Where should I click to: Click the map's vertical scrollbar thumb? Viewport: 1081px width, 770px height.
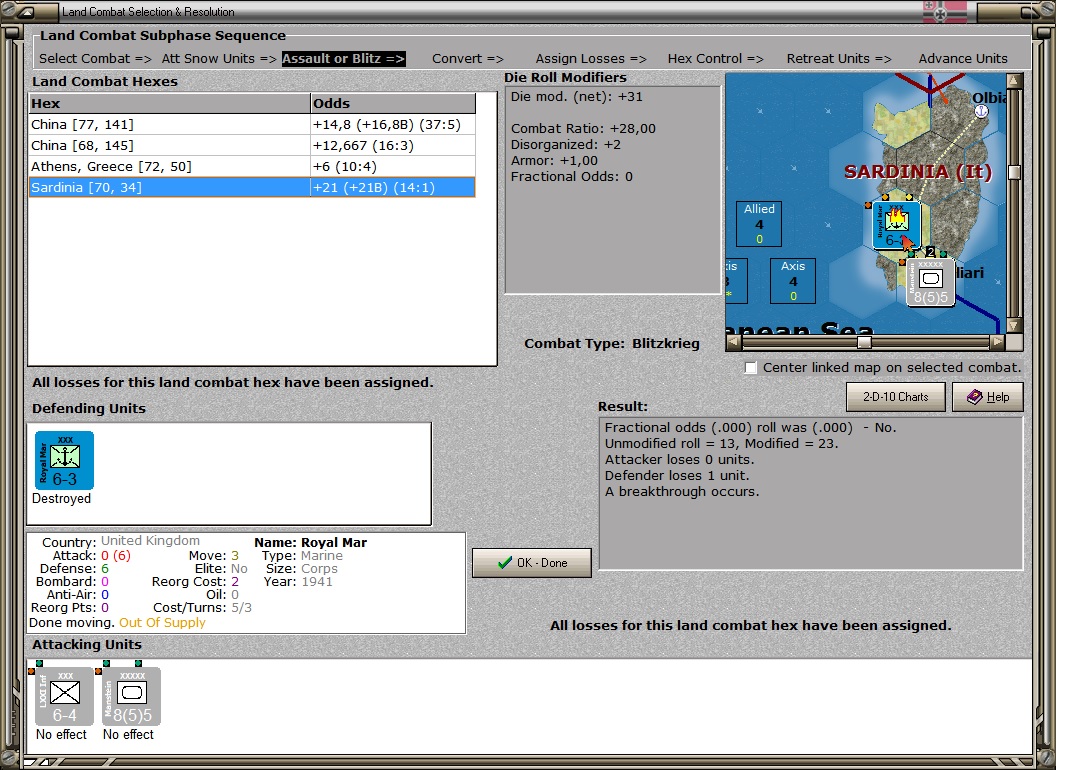[1014, 172]
